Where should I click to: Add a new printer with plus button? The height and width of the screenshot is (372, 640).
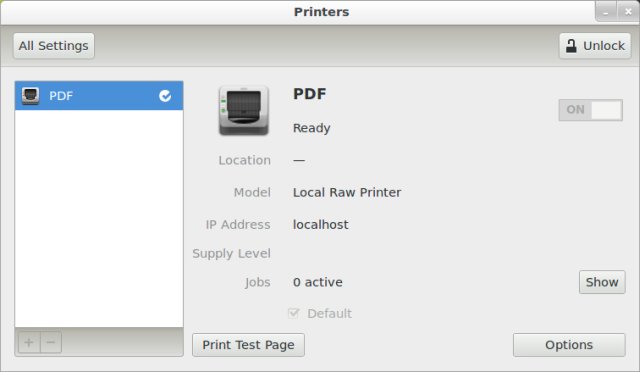point(29,342)
